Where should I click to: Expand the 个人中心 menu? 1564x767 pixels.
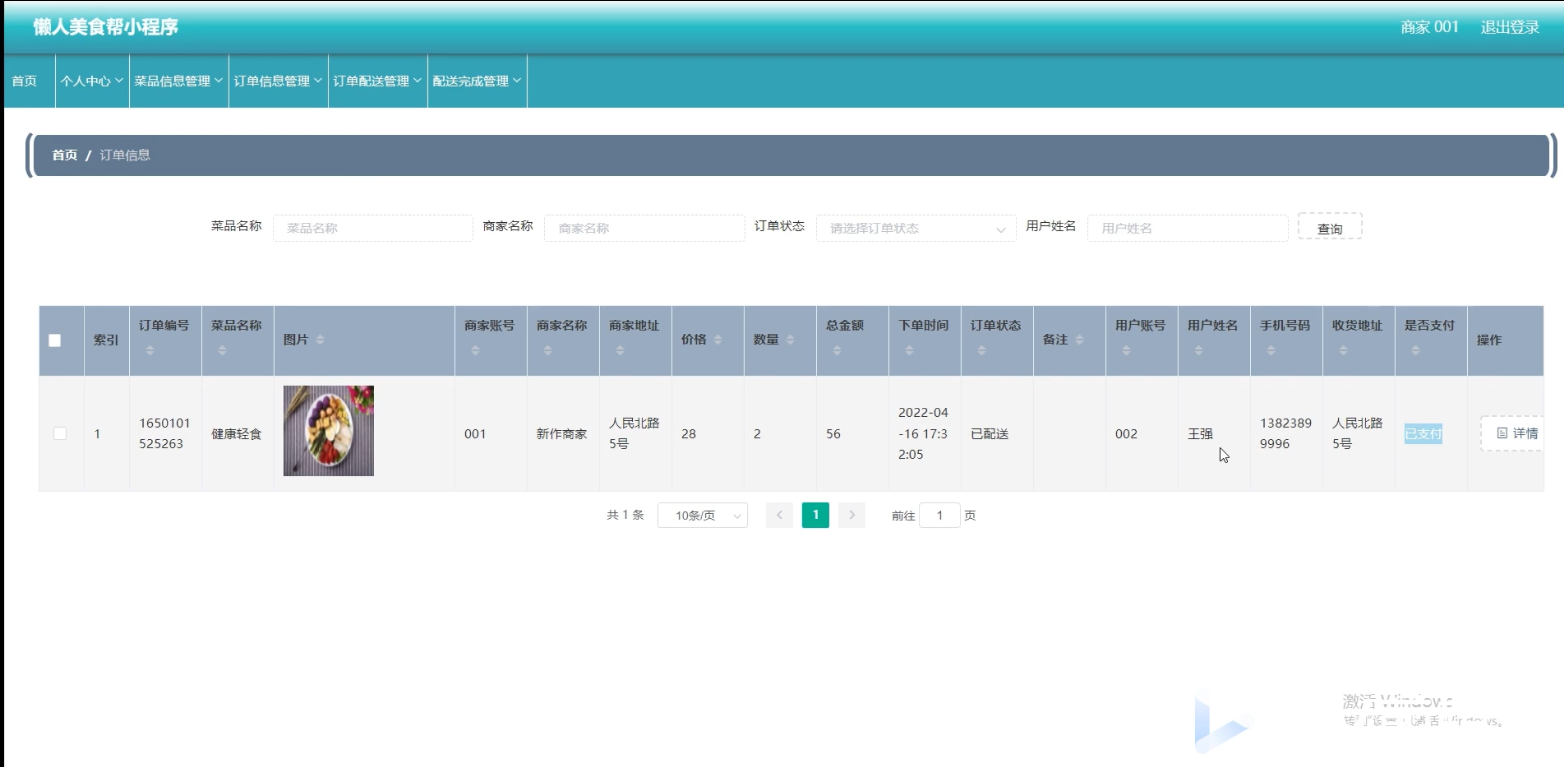click(91, 81)
